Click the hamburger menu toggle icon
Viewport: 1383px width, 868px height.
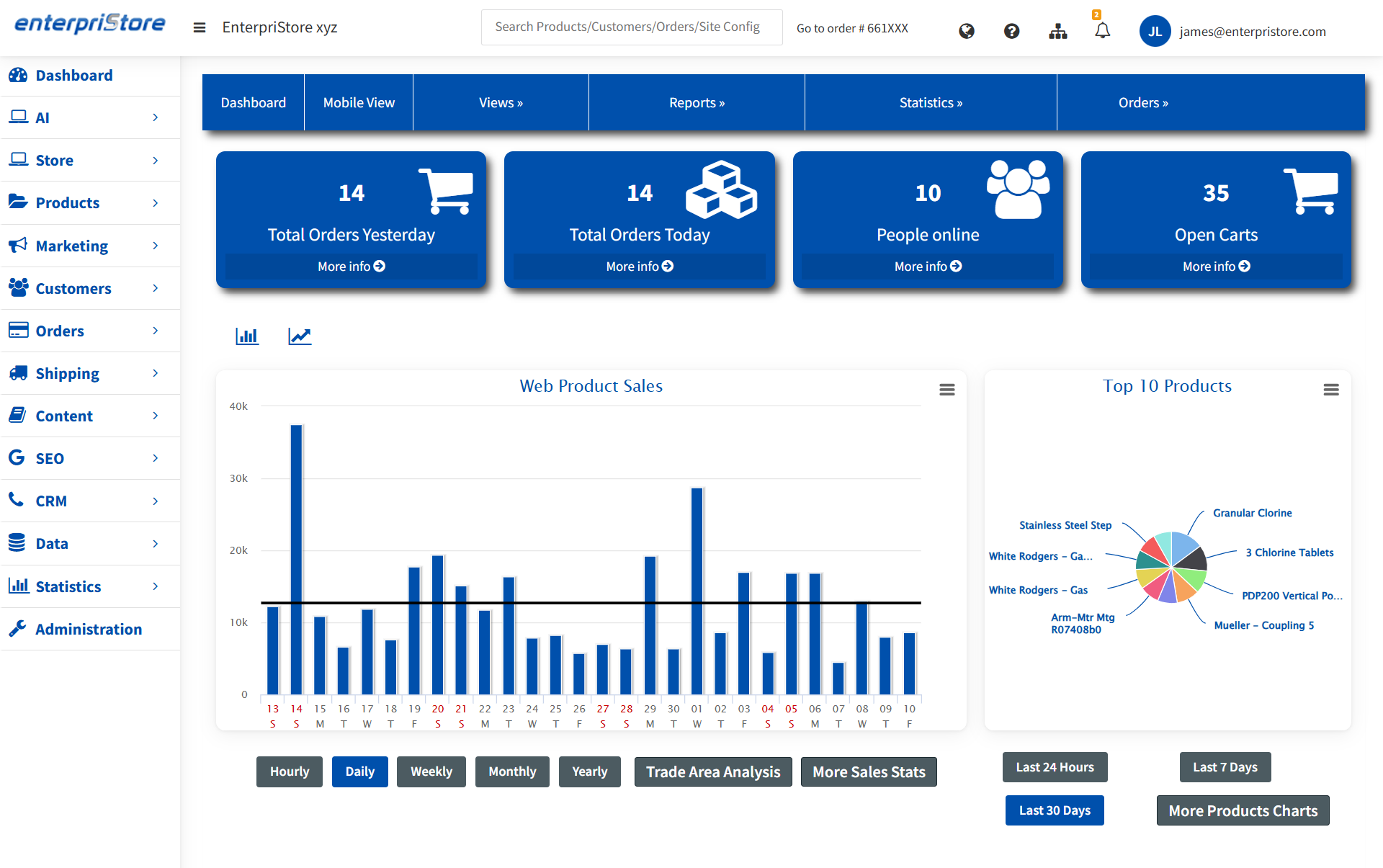tap(200, 28)
